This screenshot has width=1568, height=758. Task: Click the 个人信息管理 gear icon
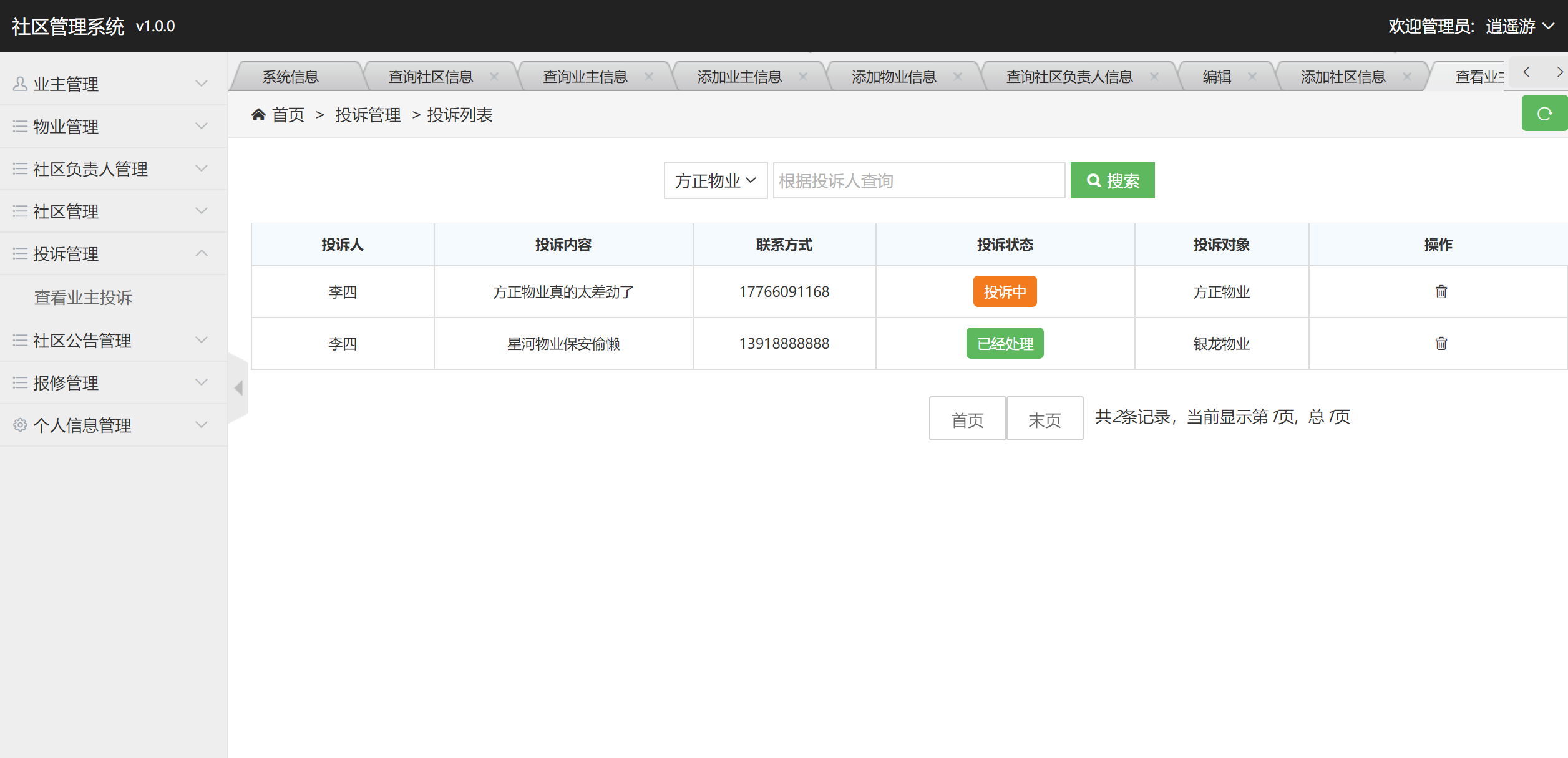19,424
